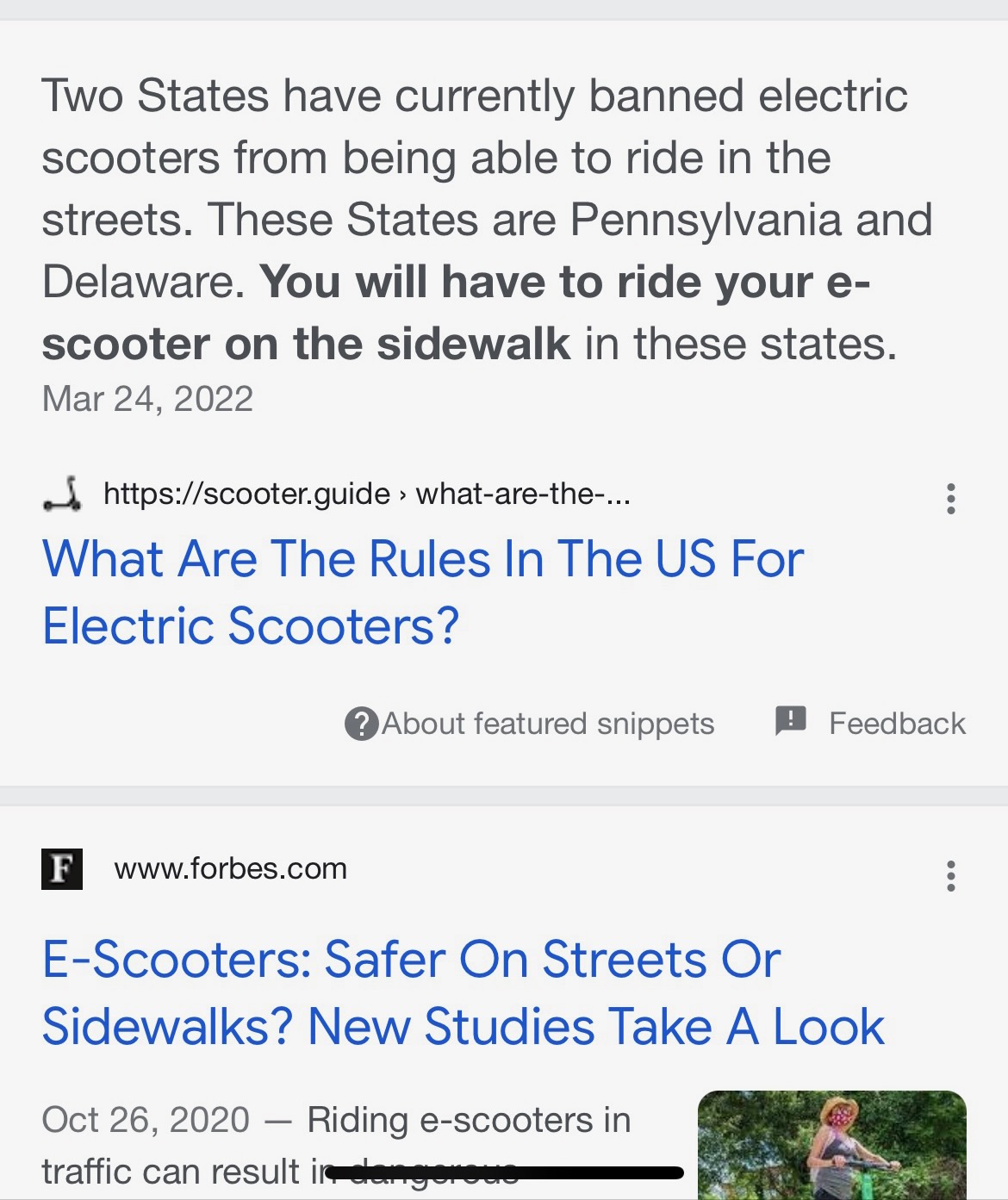Click the Feedback exclamation speech icon

click(x=790, y=720)
